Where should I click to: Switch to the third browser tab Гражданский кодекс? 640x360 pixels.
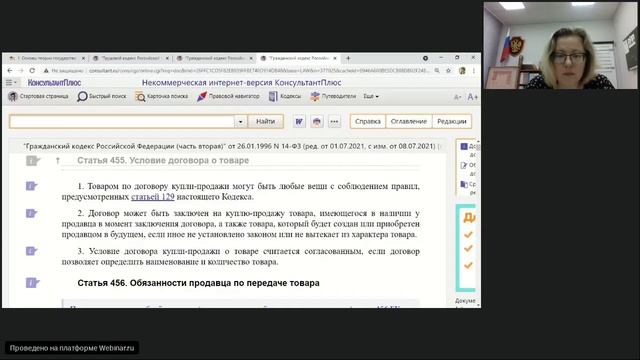click(x=214, y=58)
